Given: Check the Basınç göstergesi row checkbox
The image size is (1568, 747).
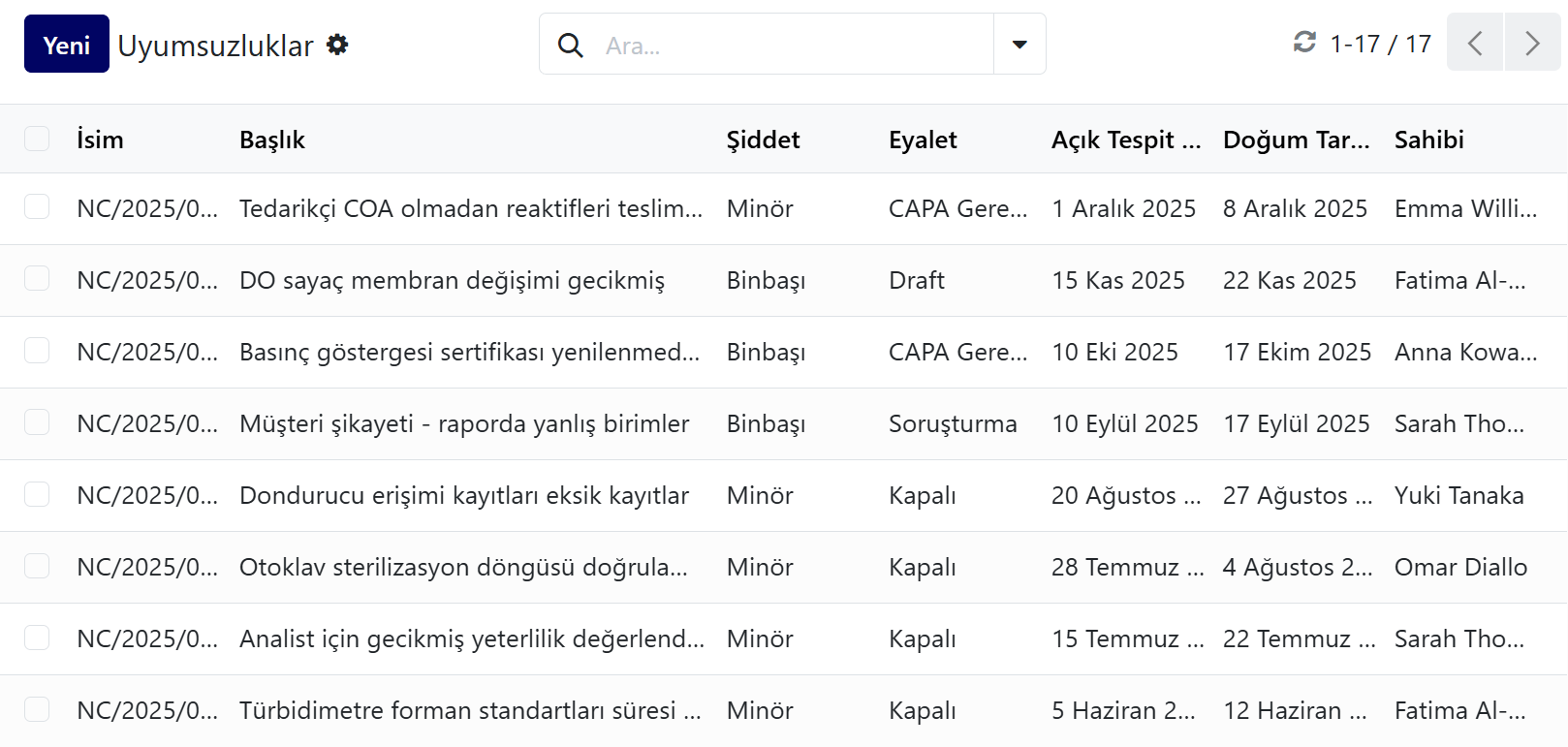Looking at the screenshot, I should click(x=37, y=350).
